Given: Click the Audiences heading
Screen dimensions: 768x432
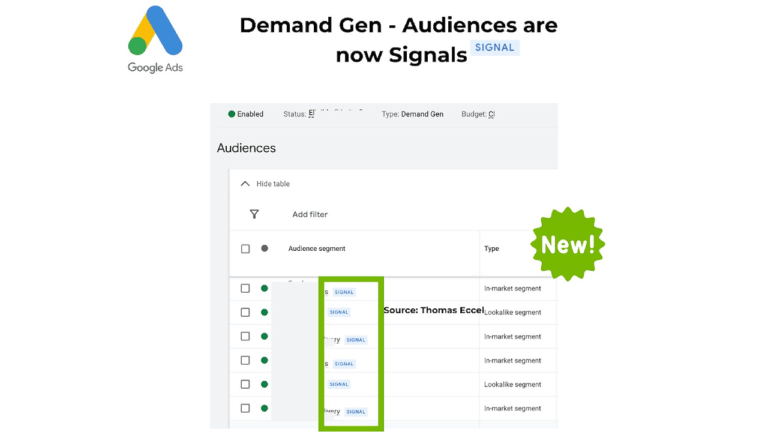Looking at the screenshot, I should tap(246, 148).
